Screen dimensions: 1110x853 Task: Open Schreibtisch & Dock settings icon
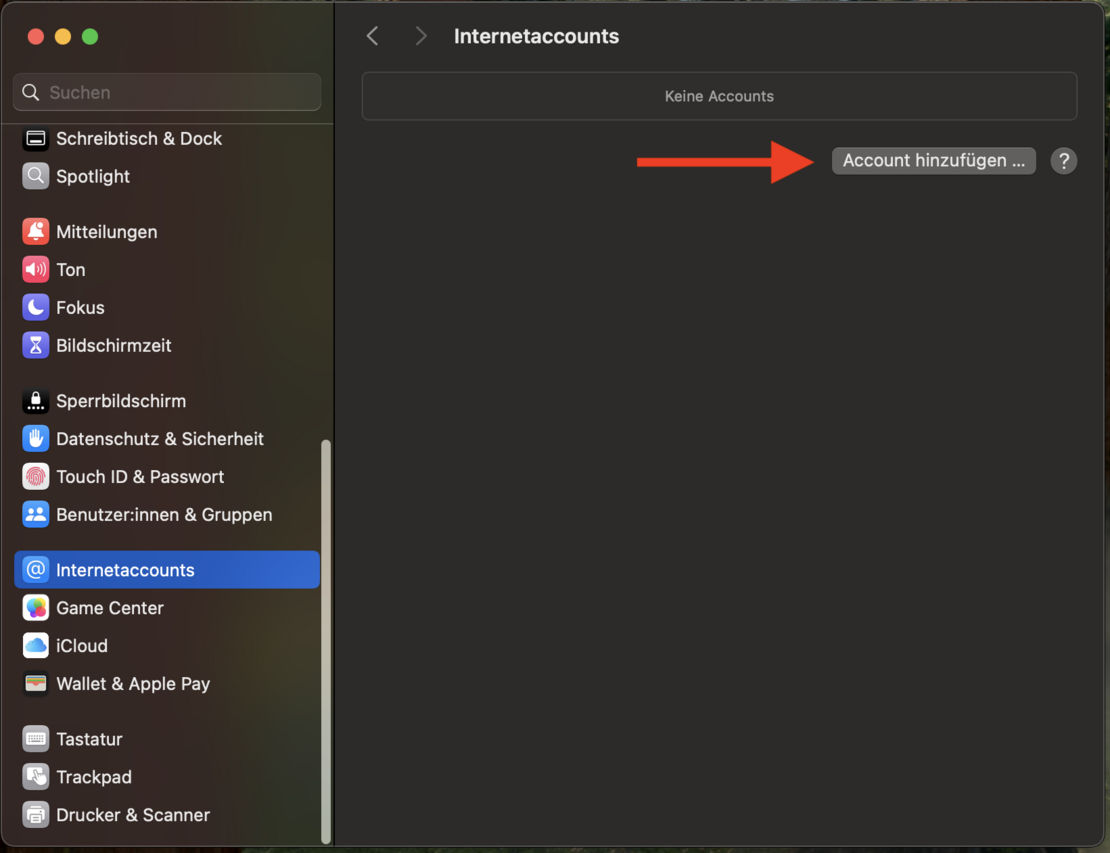coord(35,139)
